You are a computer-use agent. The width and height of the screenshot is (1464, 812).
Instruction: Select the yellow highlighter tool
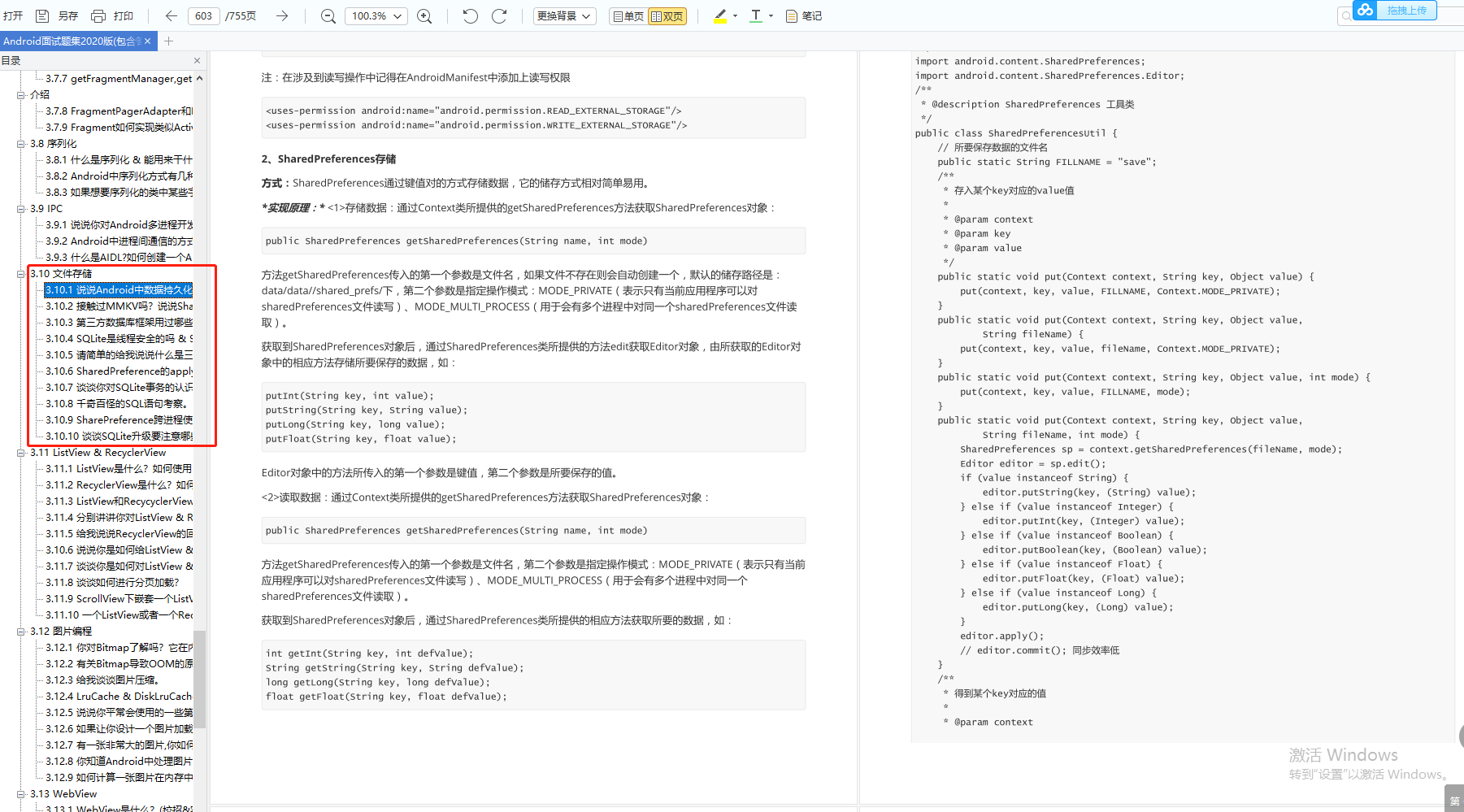pos(719,15)
